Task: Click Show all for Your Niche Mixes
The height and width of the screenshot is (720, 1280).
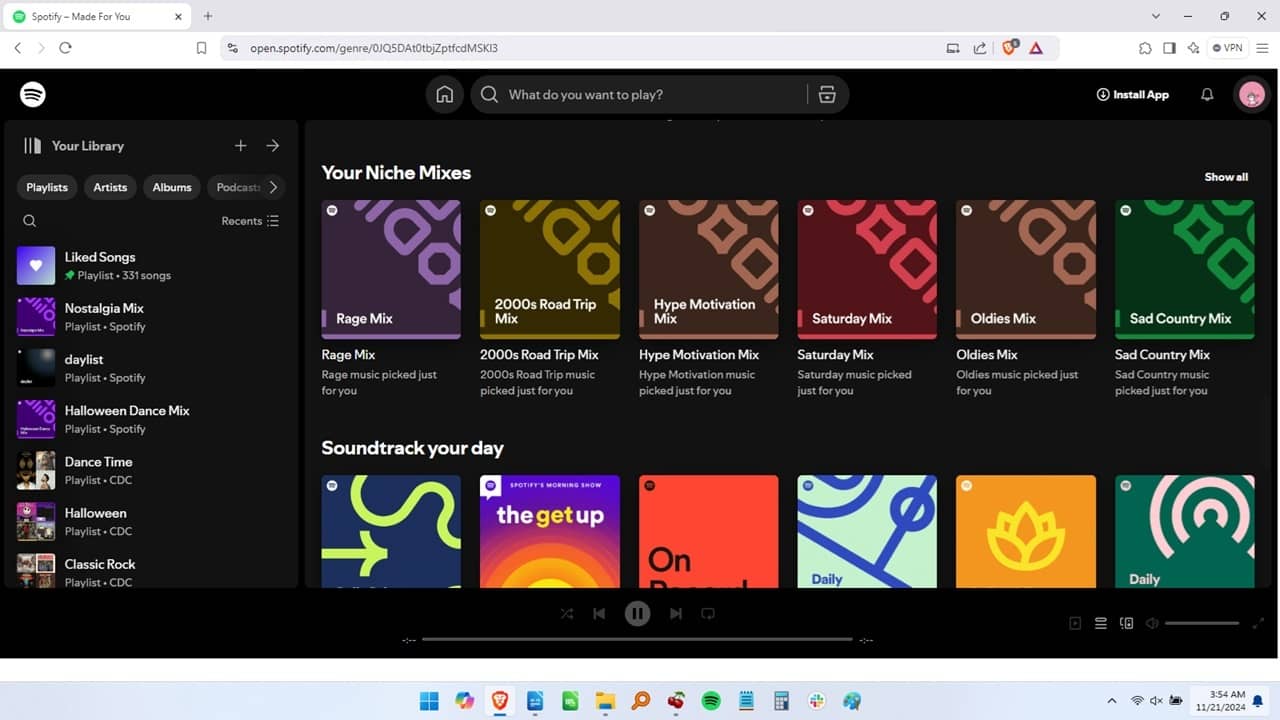Action: click(1226, 176)
